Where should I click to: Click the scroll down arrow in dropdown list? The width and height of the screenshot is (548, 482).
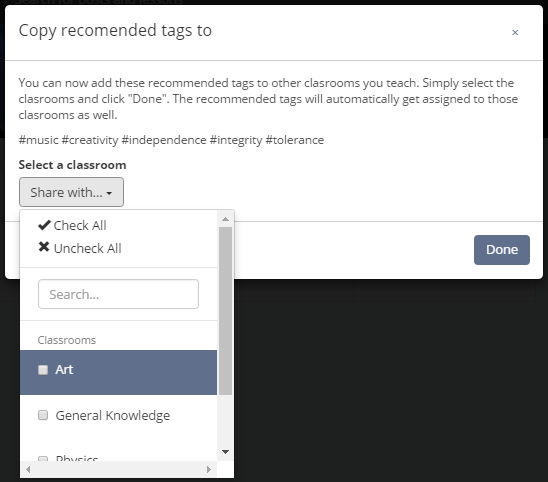pos(225,452)
